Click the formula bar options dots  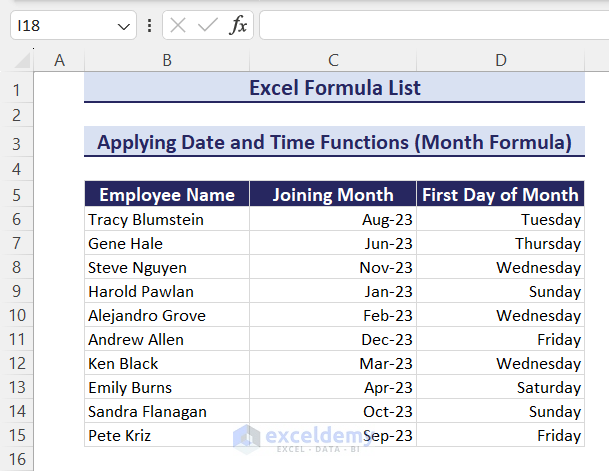click(x=150, y=26)
